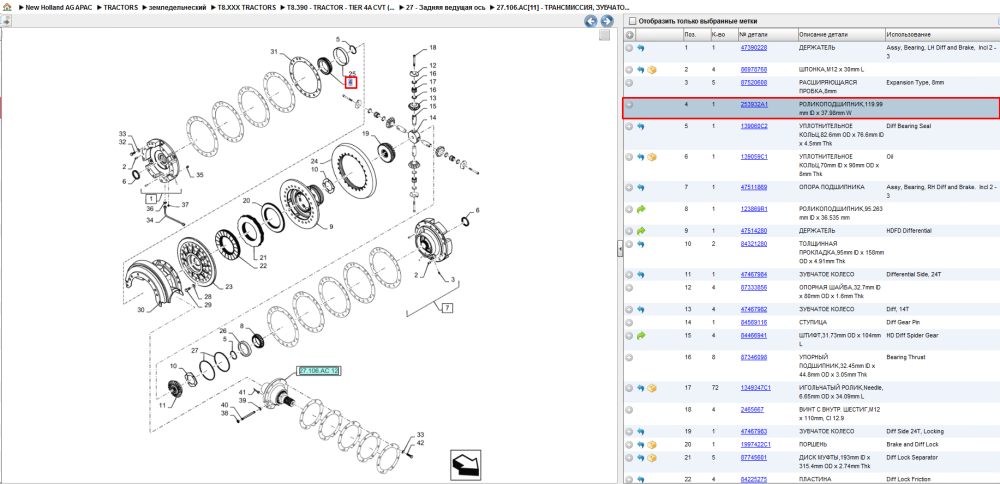This screenshot has height=484, width=1000.
Task: Click the box icon in position 6 row
Action: coord(652,157)
